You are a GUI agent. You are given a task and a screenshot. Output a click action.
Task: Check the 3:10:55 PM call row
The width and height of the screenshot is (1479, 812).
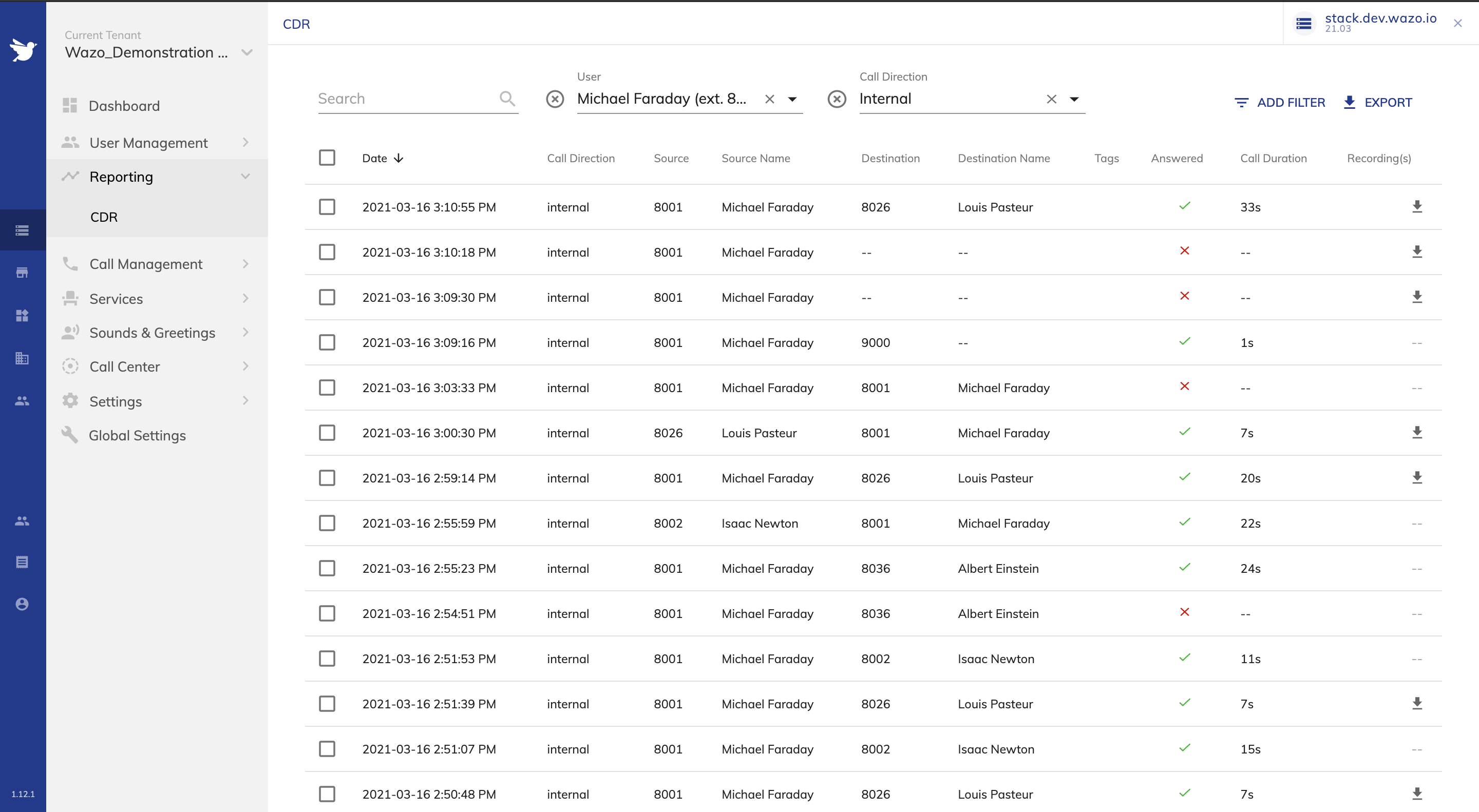click(x=327, y=206)
